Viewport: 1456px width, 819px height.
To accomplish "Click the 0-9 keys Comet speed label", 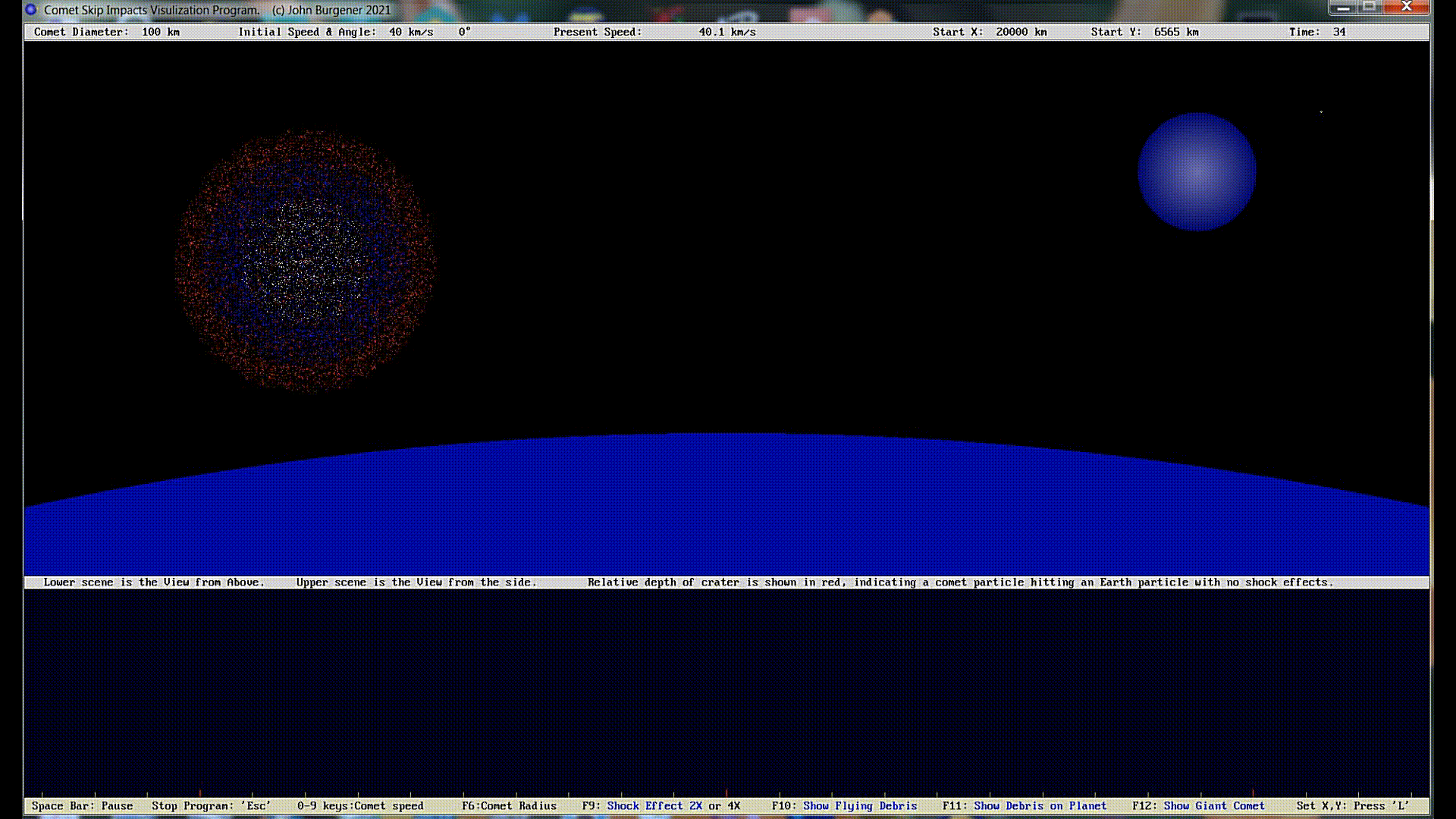I will (x=360, y=805).
